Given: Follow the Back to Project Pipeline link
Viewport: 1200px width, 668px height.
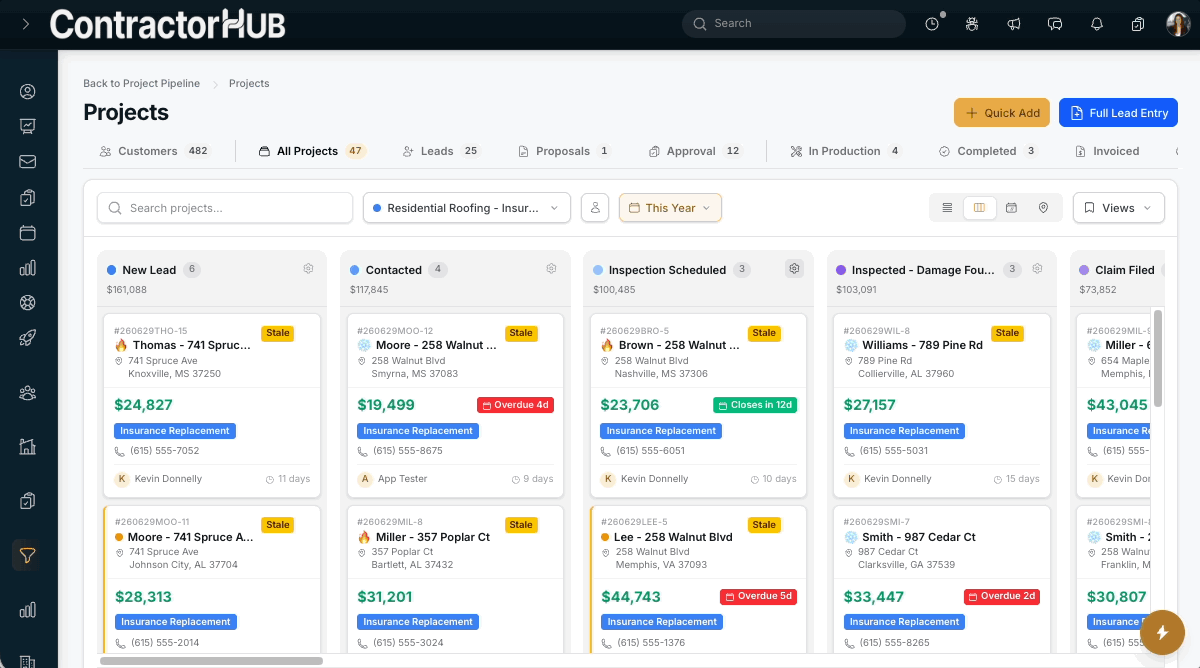Looking at the screenshot, I should [142, 83].
